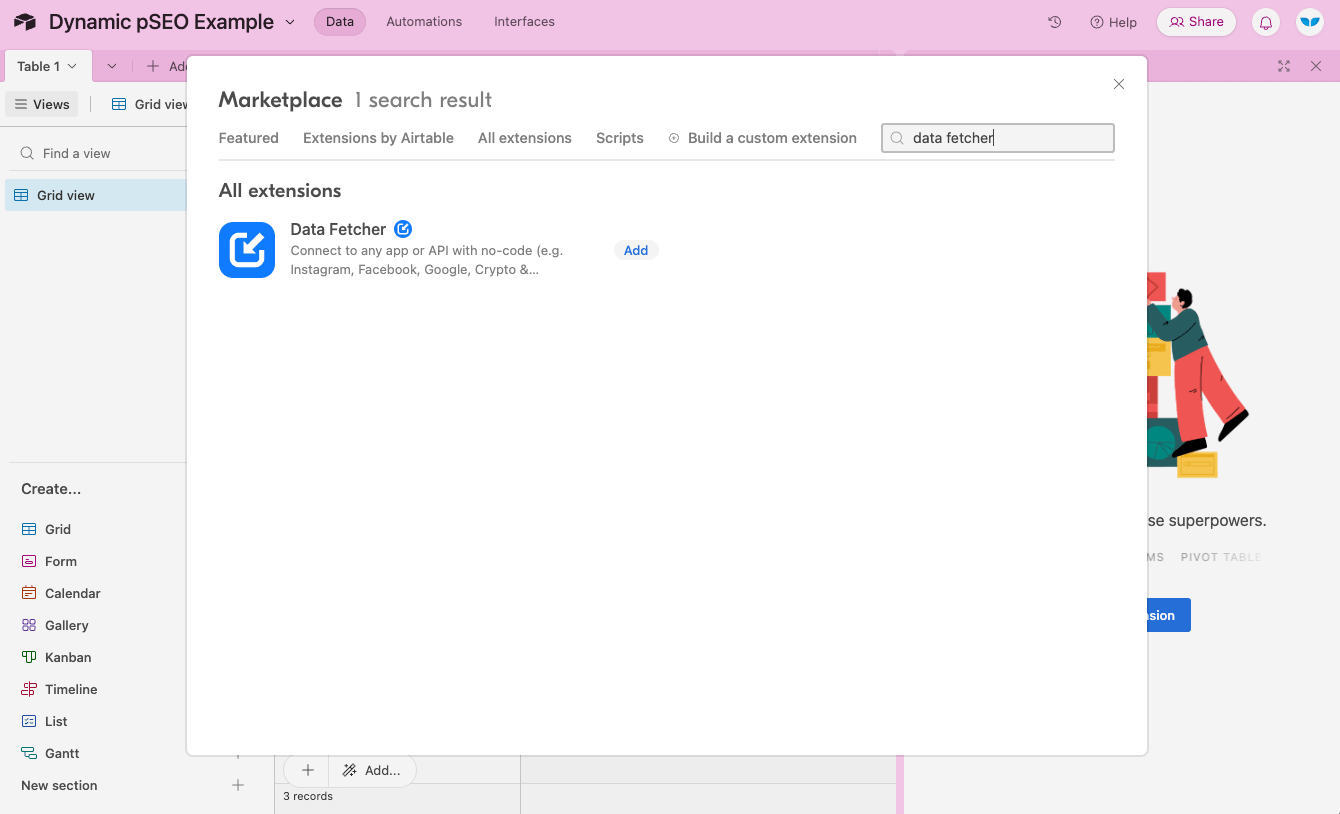Add a New section with plus
Image resolution: width=1340 pixels, height=814 pixels.
click(238, 785)
